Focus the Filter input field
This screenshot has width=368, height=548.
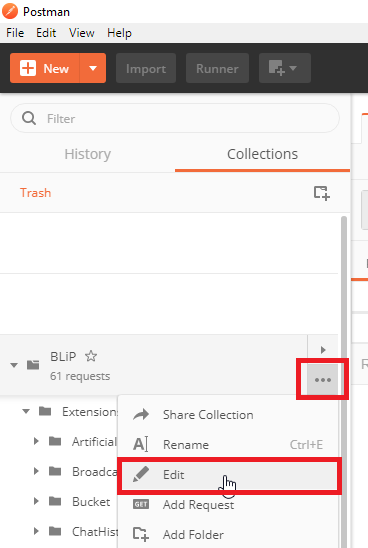pyautogui.click(x=175, y=118)
